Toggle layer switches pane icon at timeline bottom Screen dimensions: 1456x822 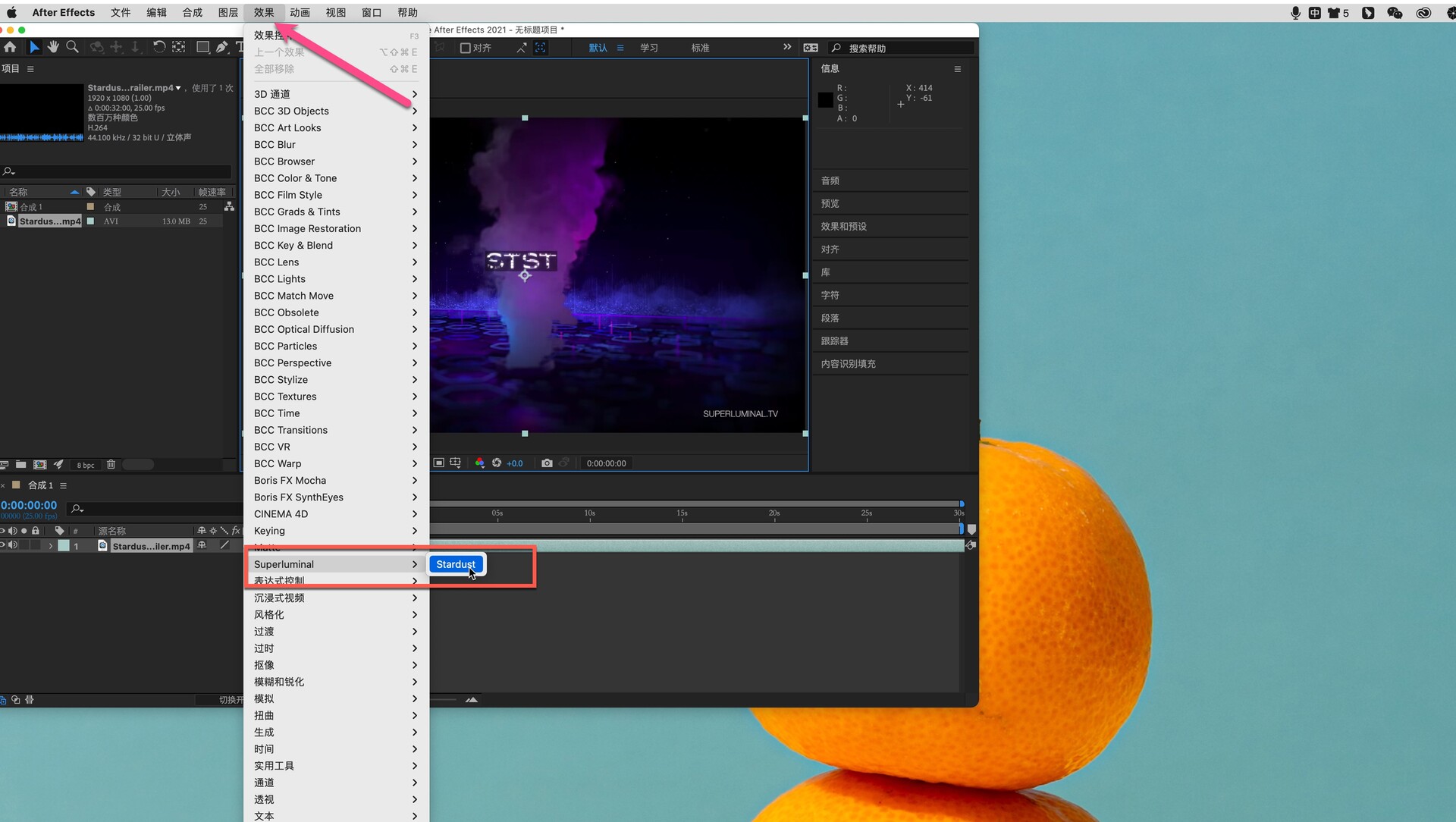pos(3,700)
